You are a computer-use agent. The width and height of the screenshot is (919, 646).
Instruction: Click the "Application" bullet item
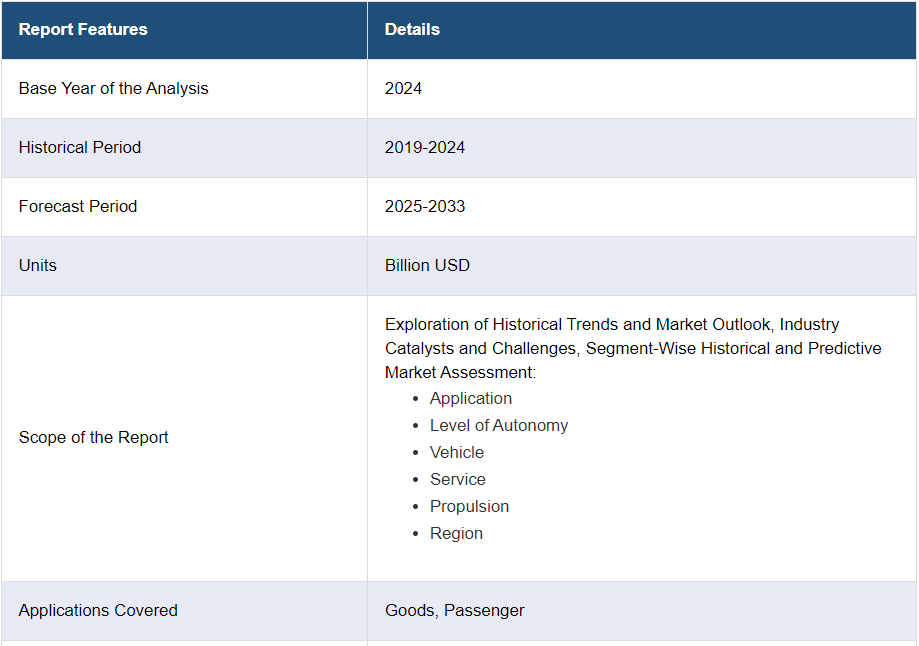(x=471, y=399)
